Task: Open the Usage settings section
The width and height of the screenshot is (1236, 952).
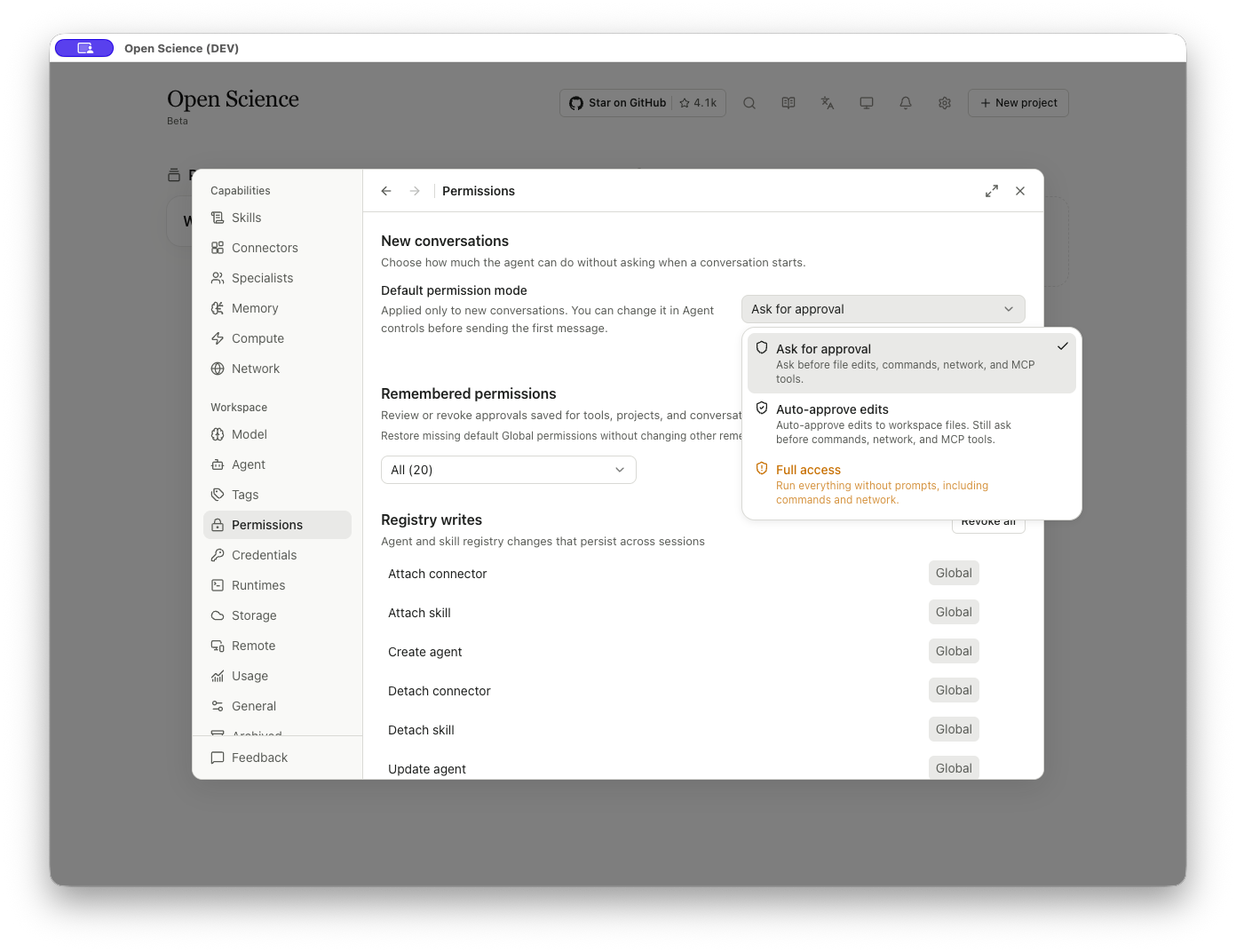Action: point(277,676)
